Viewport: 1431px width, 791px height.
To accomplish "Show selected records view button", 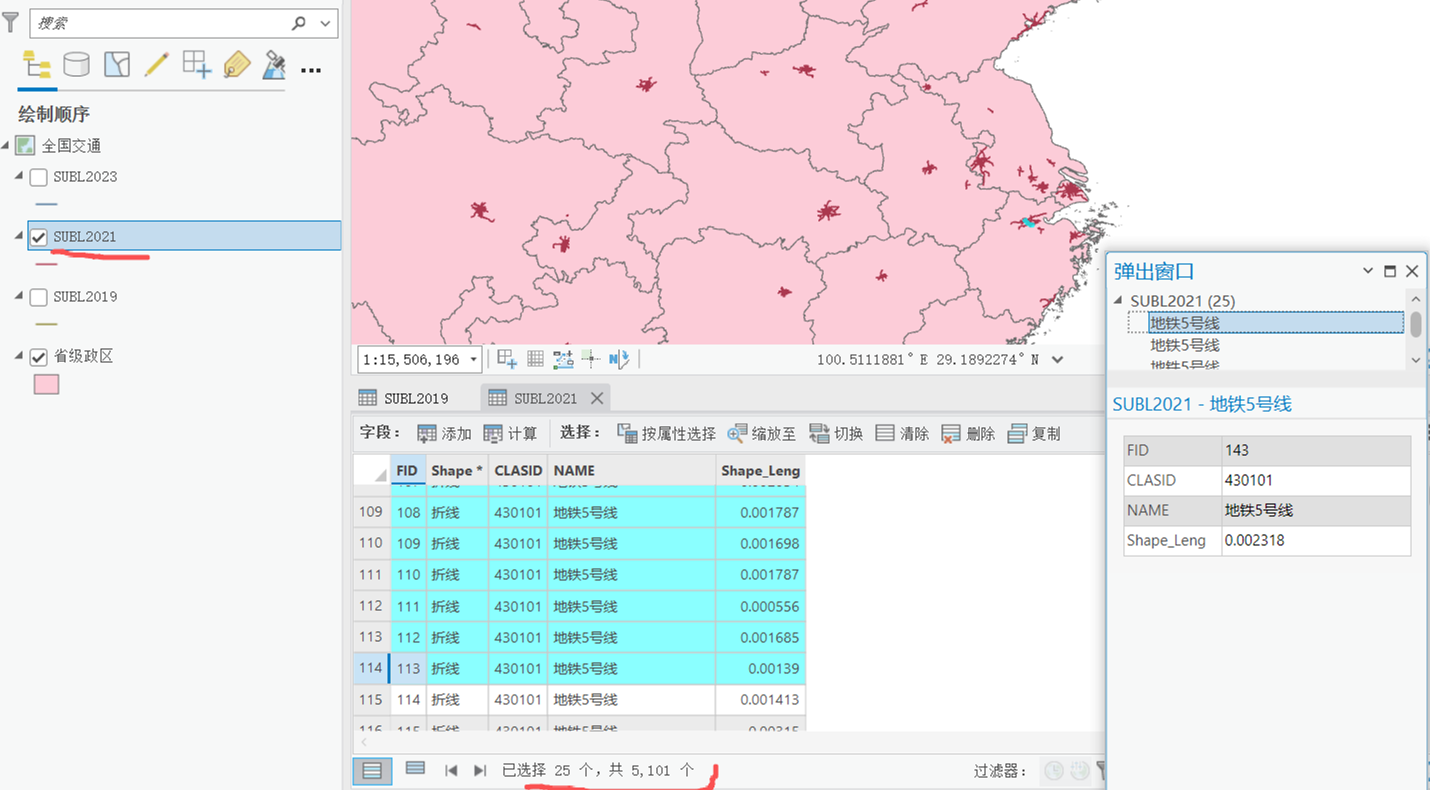I will (x=415, y=769).
